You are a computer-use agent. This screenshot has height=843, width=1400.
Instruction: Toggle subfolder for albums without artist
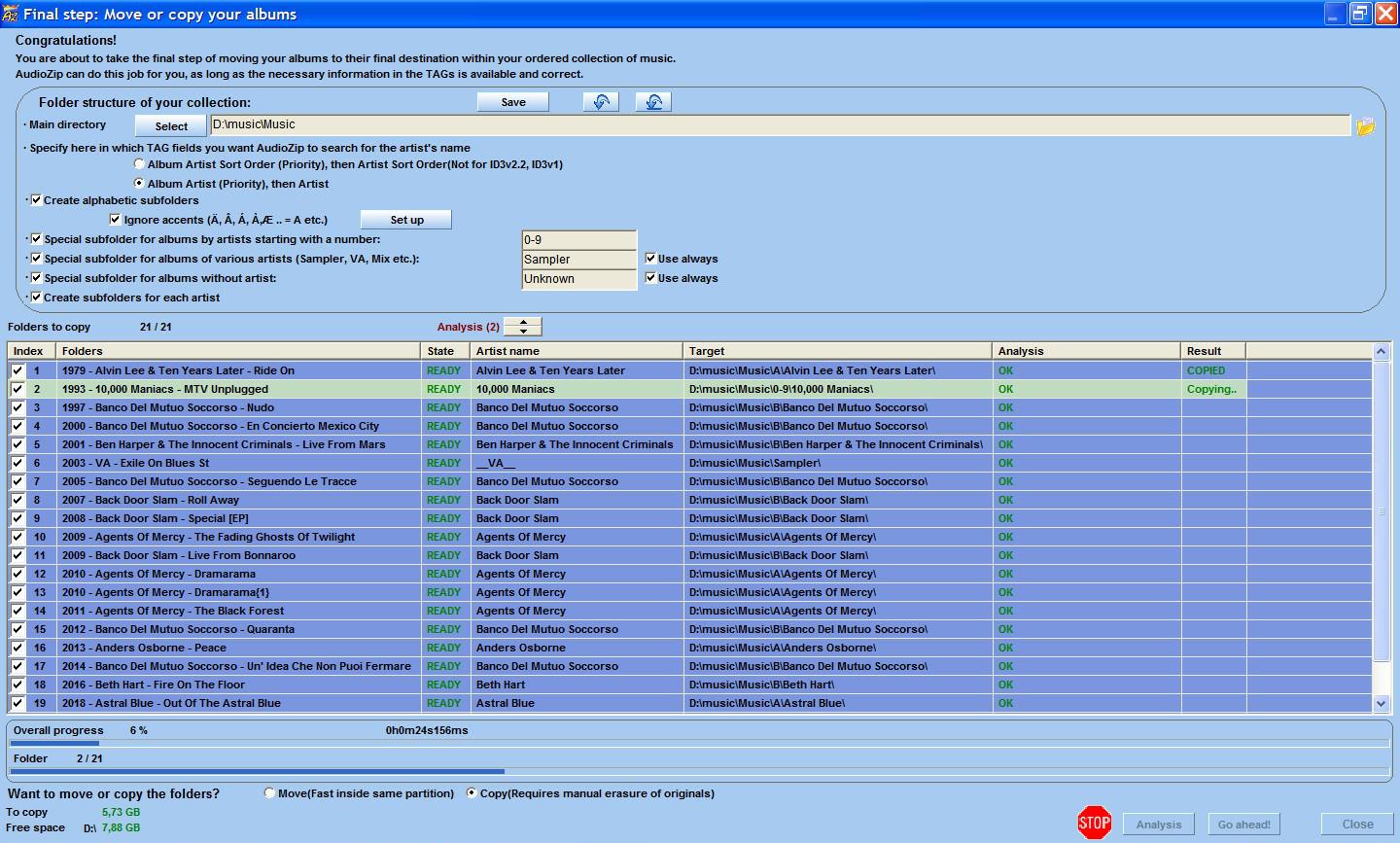(36, 278)
